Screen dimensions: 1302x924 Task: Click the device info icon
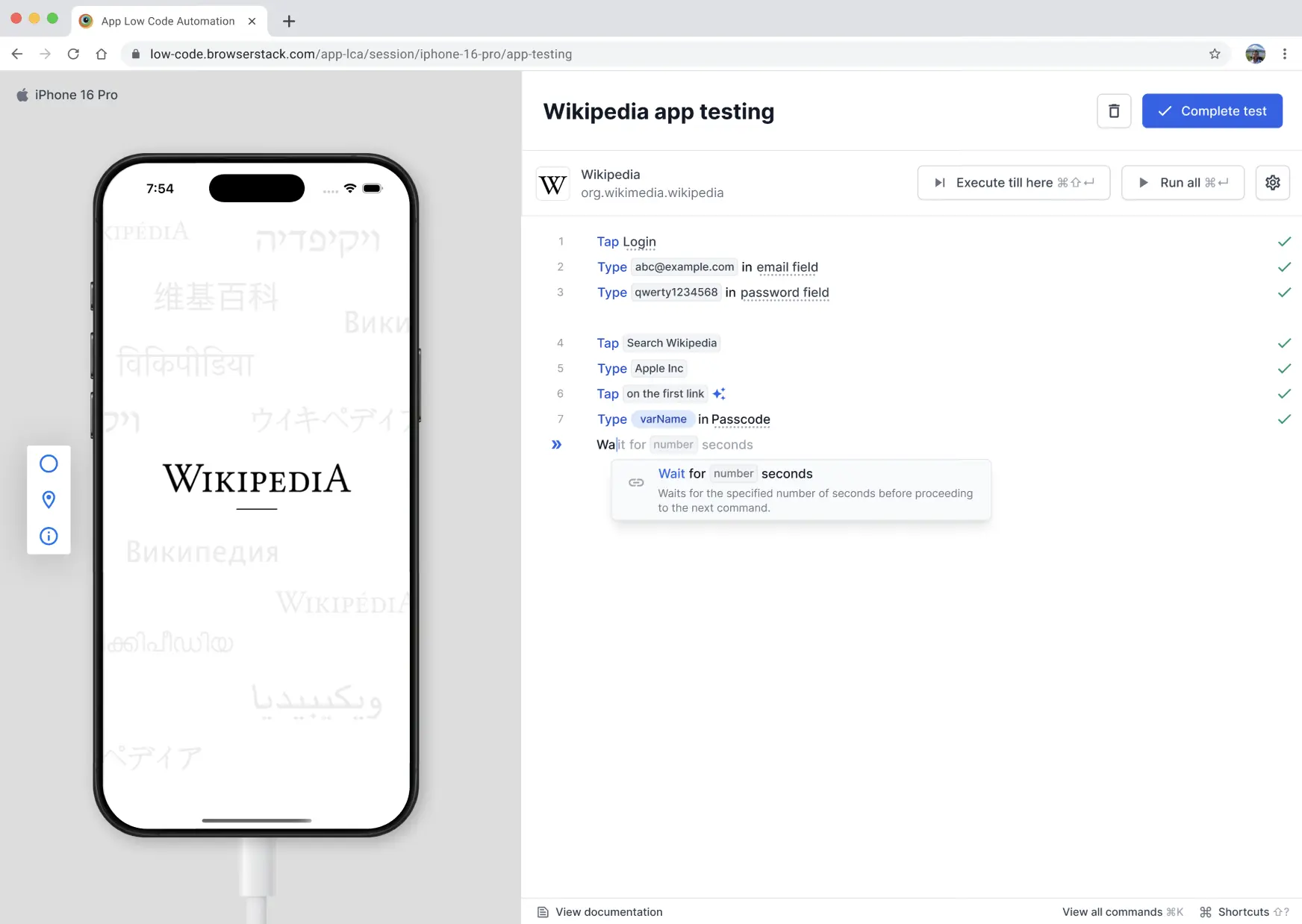click(x=49, y=536)
